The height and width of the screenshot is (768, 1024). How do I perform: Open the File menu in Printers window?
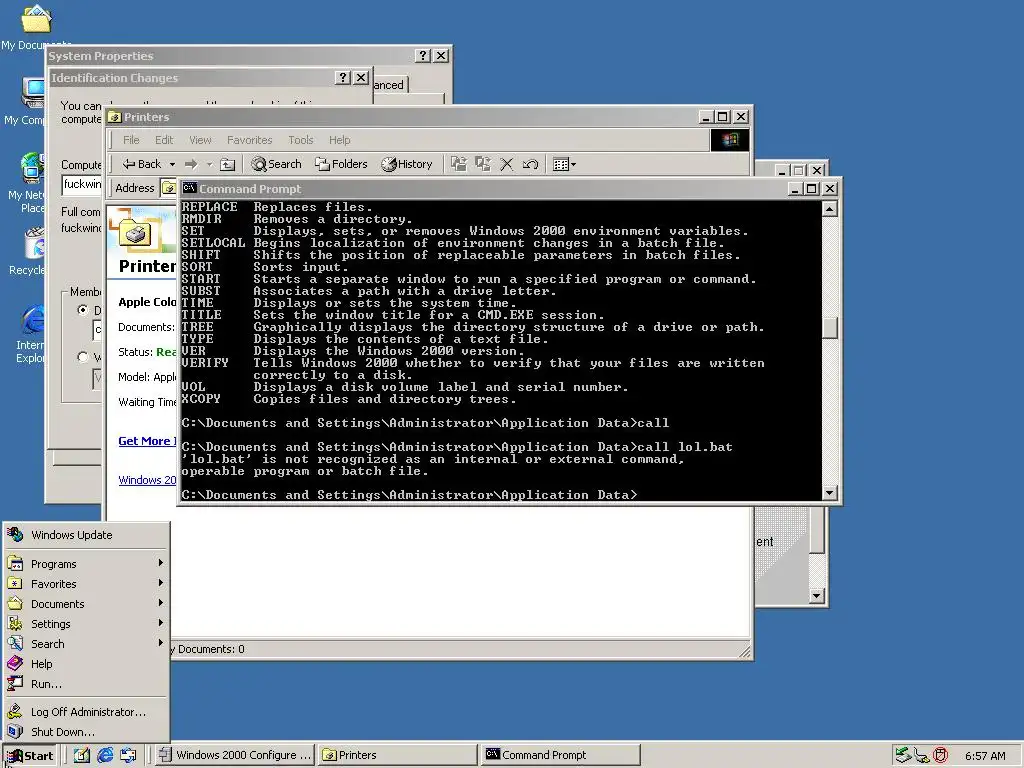(131, 140)
